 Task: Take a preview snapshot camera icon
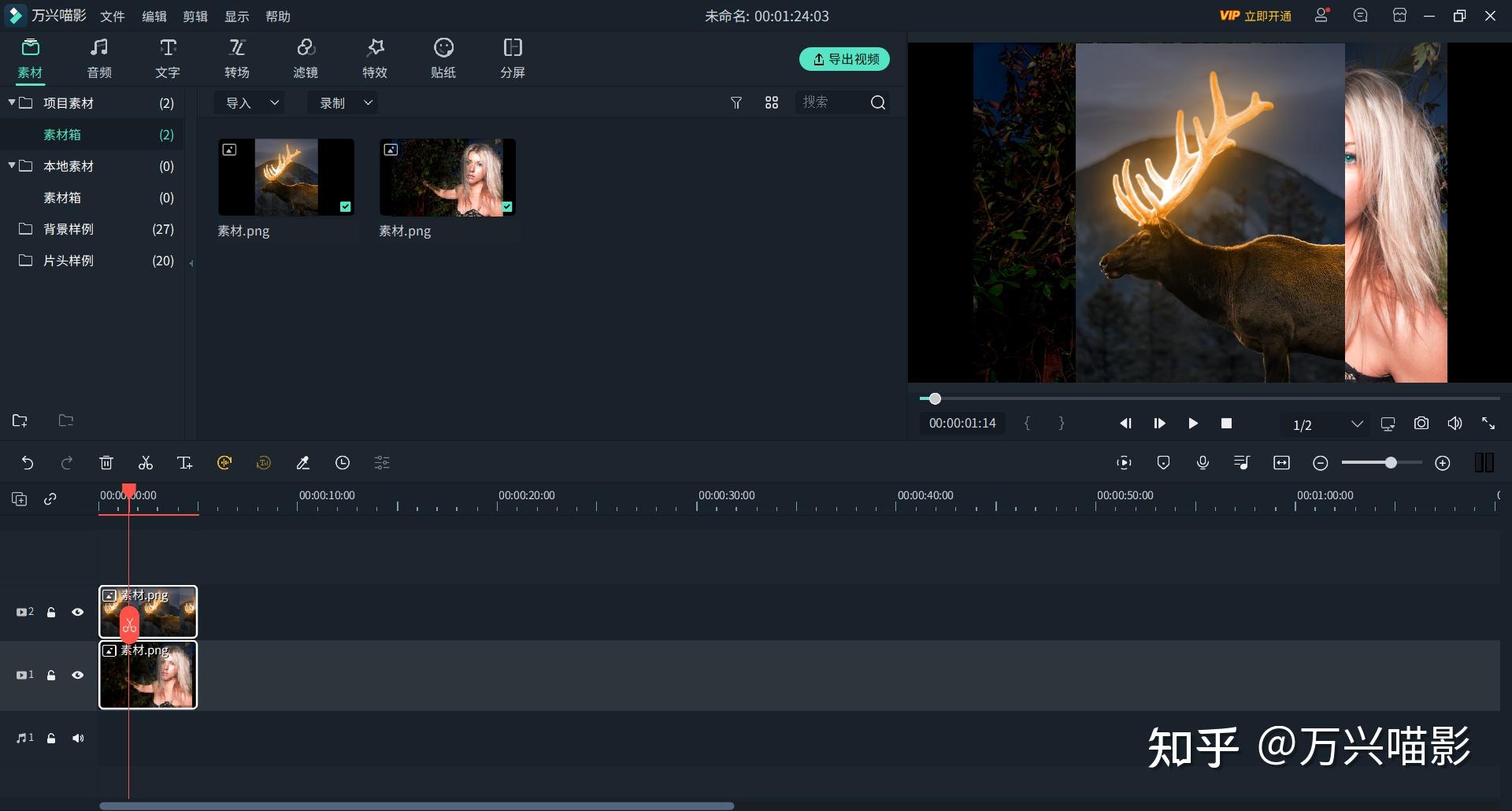pos(1421,424)
